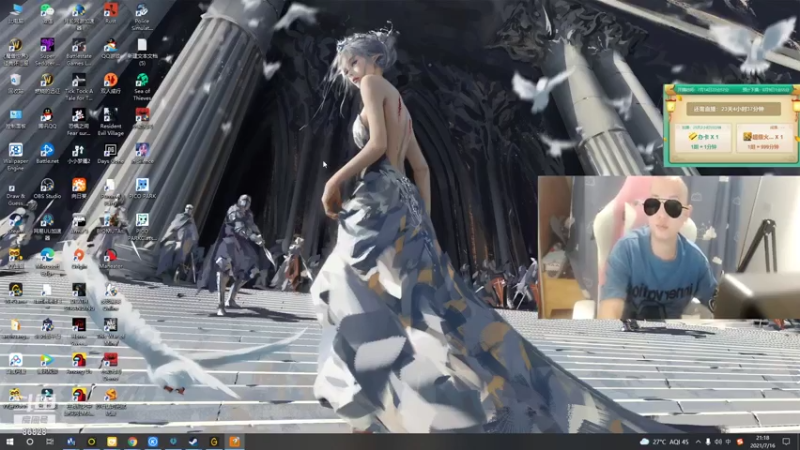The width and height of the screenshot is (800, 450).
Task: Open the Draw & Guess shortcut
Action: [x=15, y=192]
